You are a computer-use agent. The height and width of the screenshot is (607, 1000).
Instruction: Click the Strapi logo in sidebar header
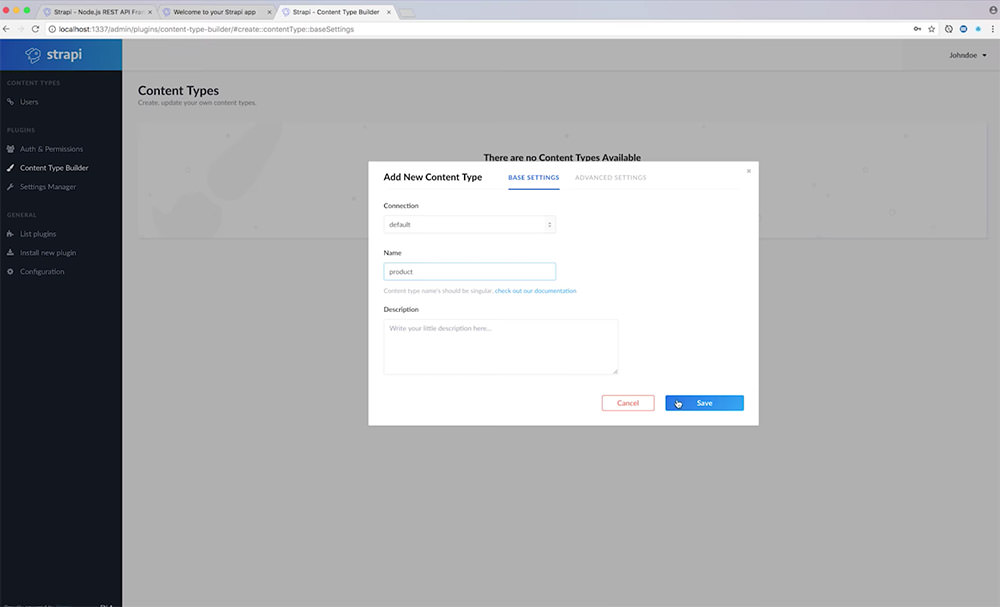pyautogui.click(x=54, y=55)
